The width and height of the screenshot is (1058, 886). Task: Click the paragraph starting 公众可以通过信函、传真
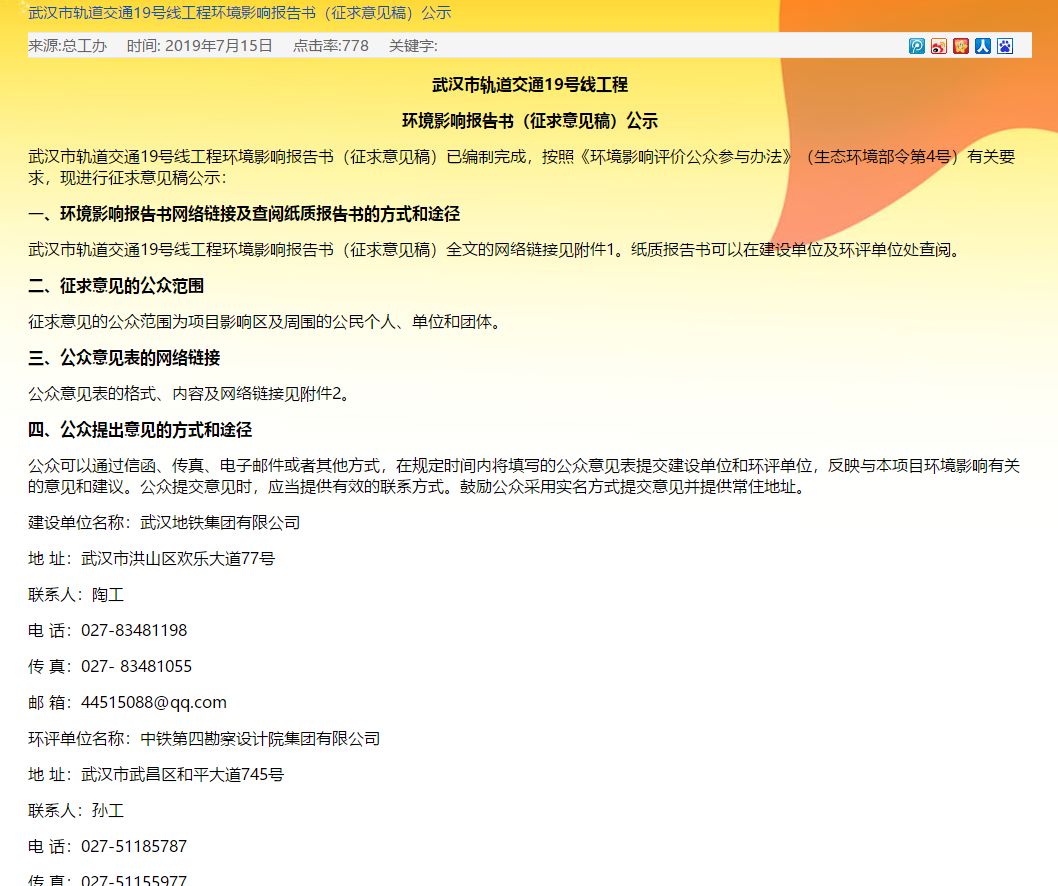click(524, 476)
